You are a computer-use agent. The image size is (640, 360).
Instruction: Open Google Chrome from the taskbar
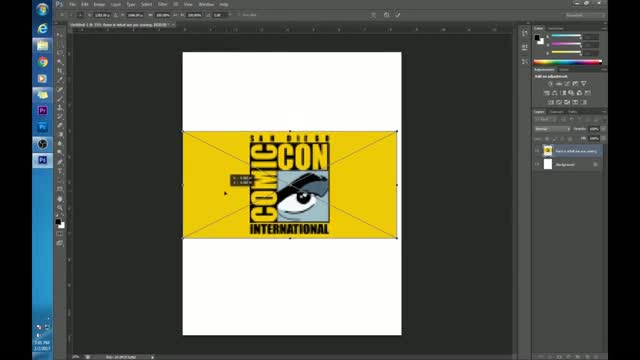[42, 62]
